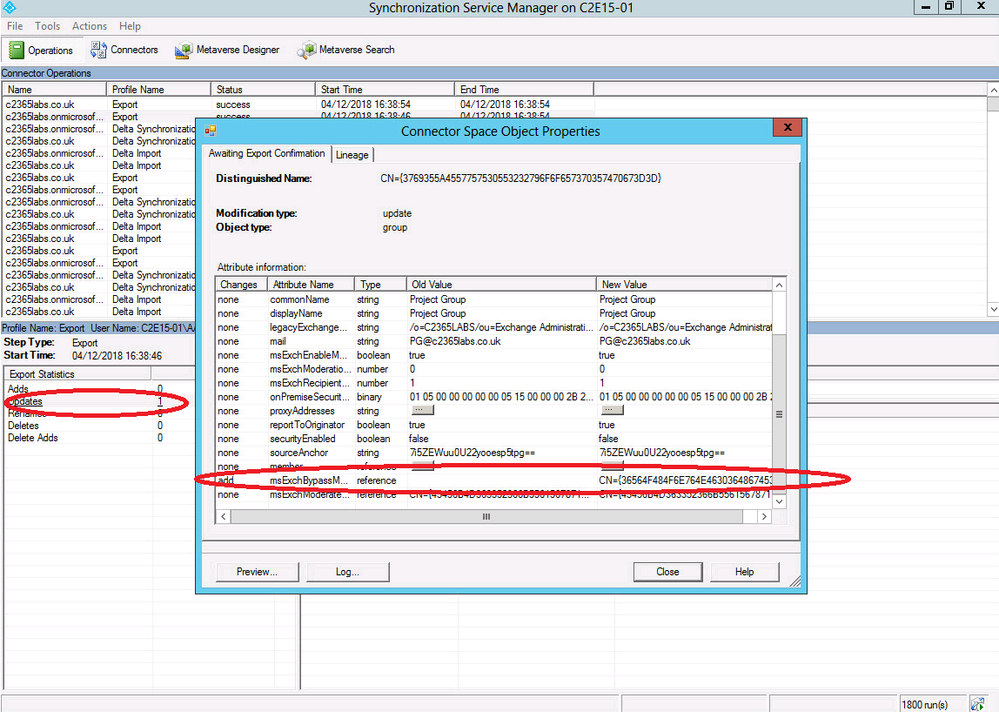Click the Preview... button
The height and width of the screenshot is (712, 999).
pos(257,572)
